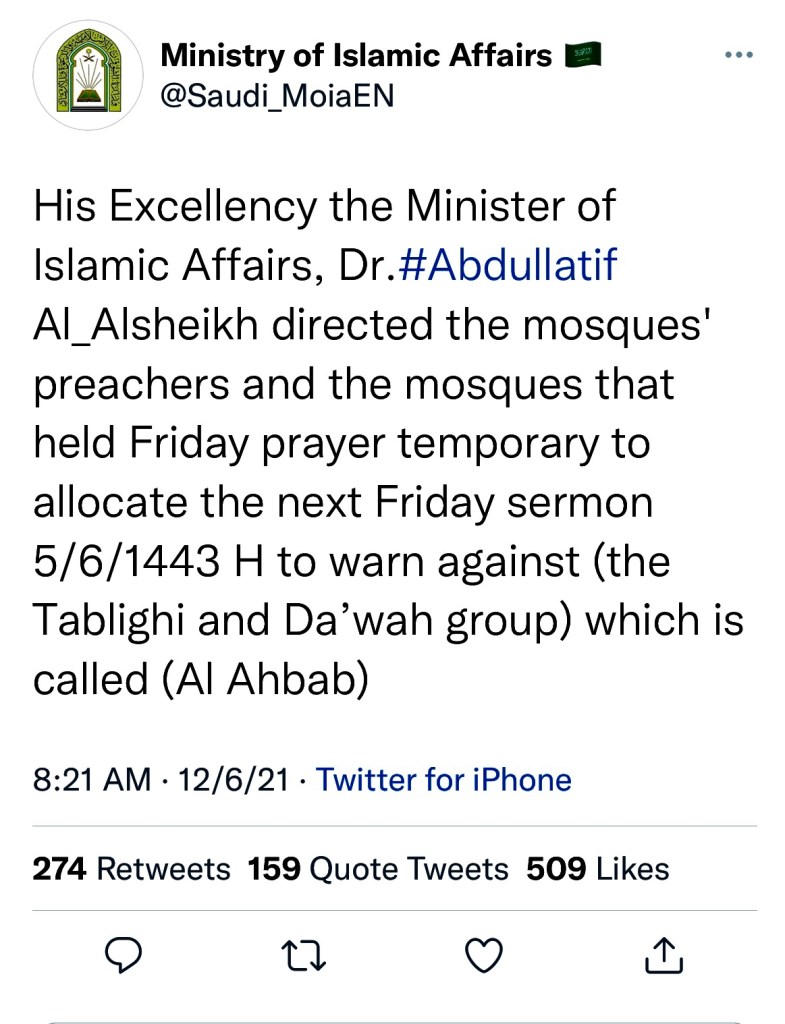Like the tweet with the heart icon
785x1024 pixels.
[x=485, y=957]
